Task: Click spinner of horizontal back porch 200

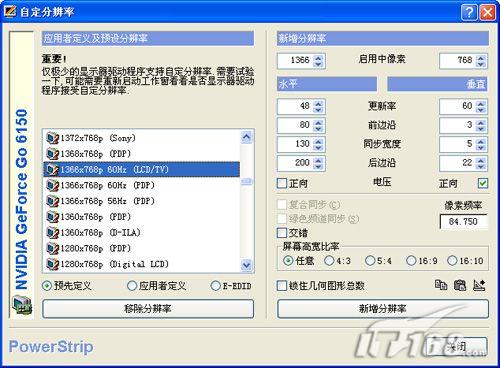Action: (318, 163)
